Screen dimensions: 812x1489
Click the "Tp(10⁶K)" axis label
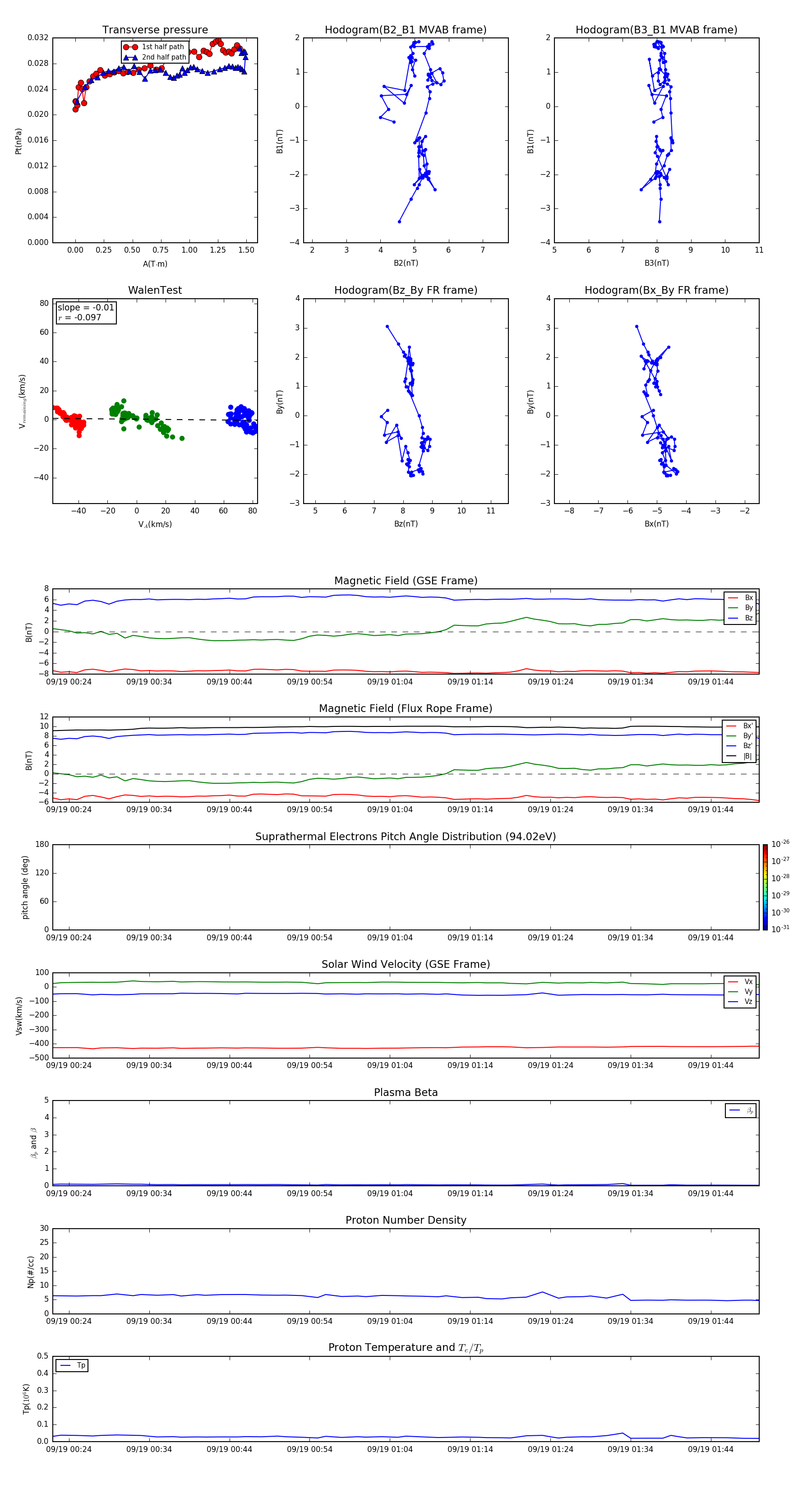26,1399
